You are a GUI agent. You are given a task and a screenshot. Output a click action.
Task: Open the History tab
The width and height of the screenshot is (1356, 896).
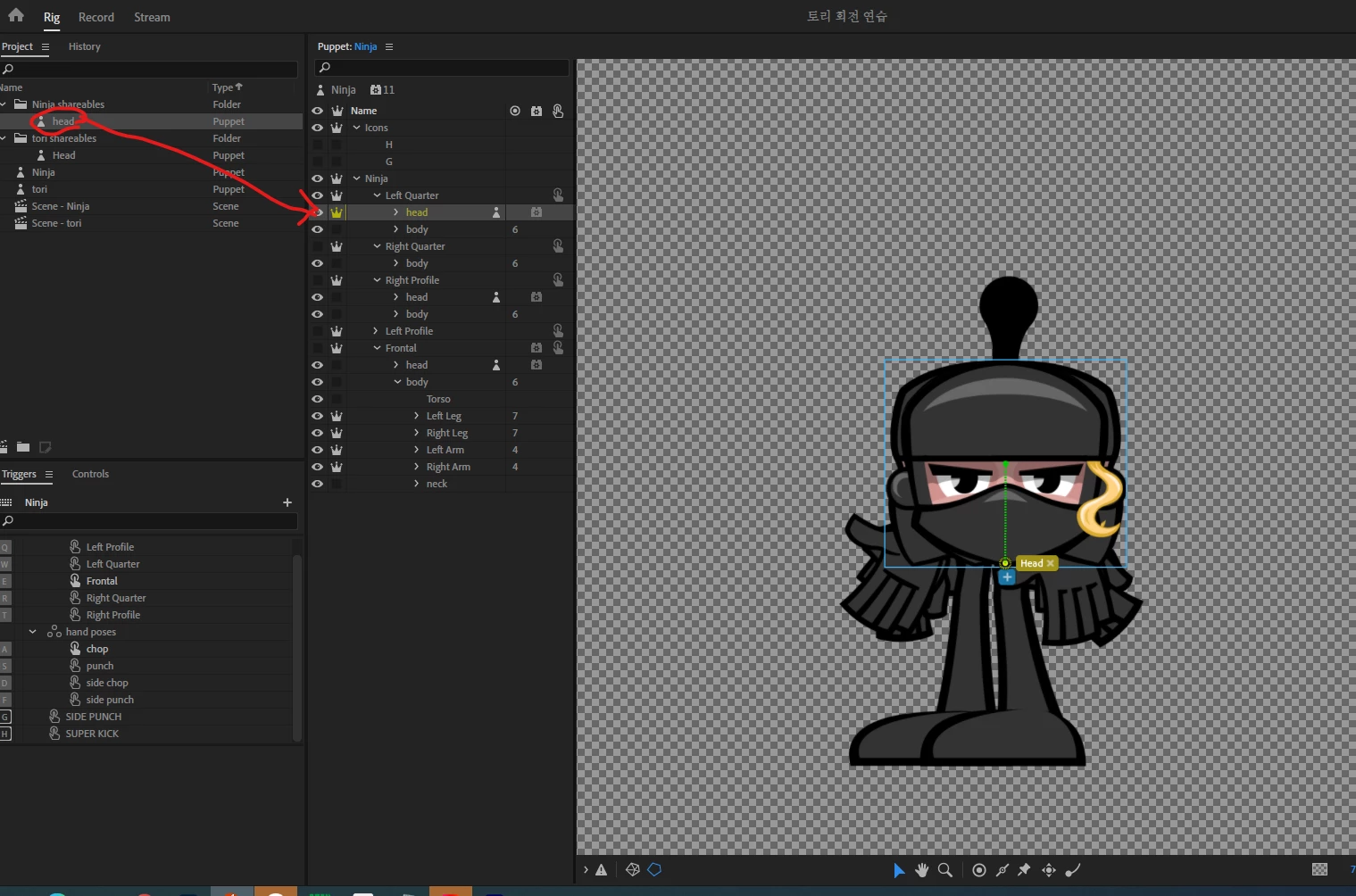click(85, 46)
